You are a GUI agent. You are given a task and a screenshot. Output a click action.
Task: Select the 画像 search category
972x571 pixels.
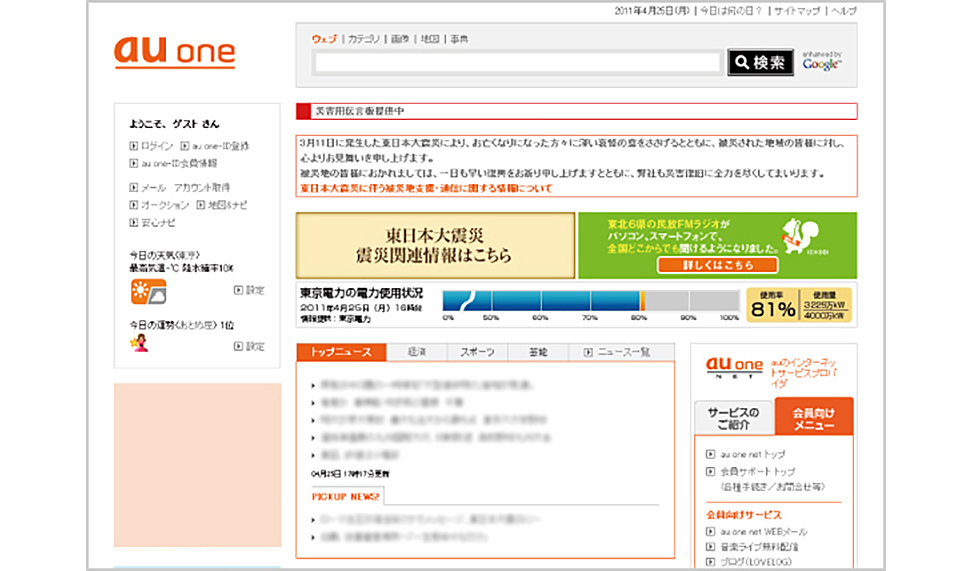(399, 39)
